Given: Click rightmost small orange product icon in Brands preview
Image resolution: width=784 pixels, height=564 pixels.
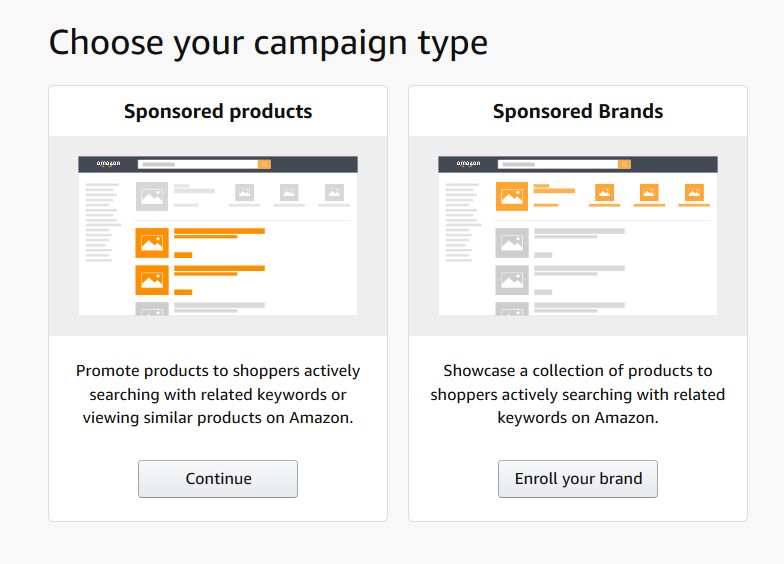Looking at the screenshot, I should click(x=694, y=193).
